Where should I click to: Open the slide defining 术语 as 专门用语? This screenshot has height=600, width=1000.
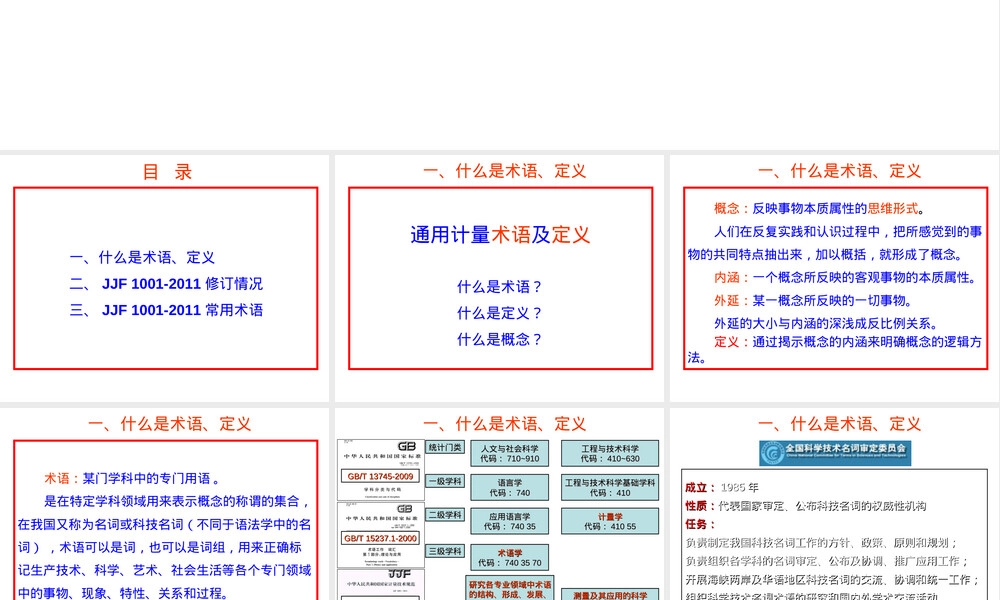(x=165, y=504)
